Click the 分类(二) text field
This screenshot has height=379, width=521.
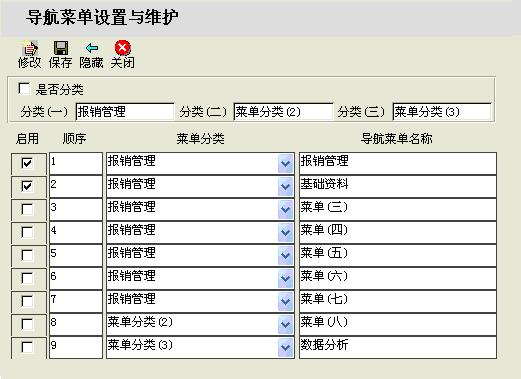point(283,112)
